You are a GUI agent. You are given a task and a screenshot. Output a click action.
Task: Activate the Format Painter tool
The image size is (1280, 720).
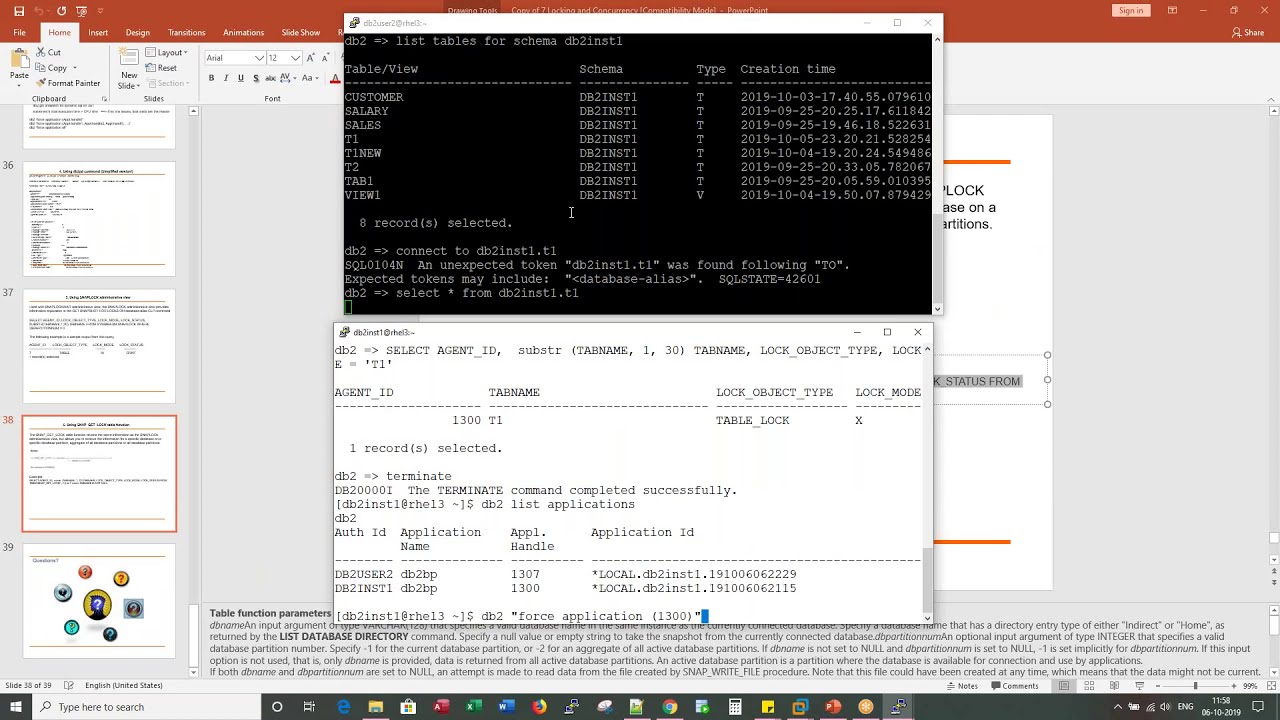(x=68, y=83)
